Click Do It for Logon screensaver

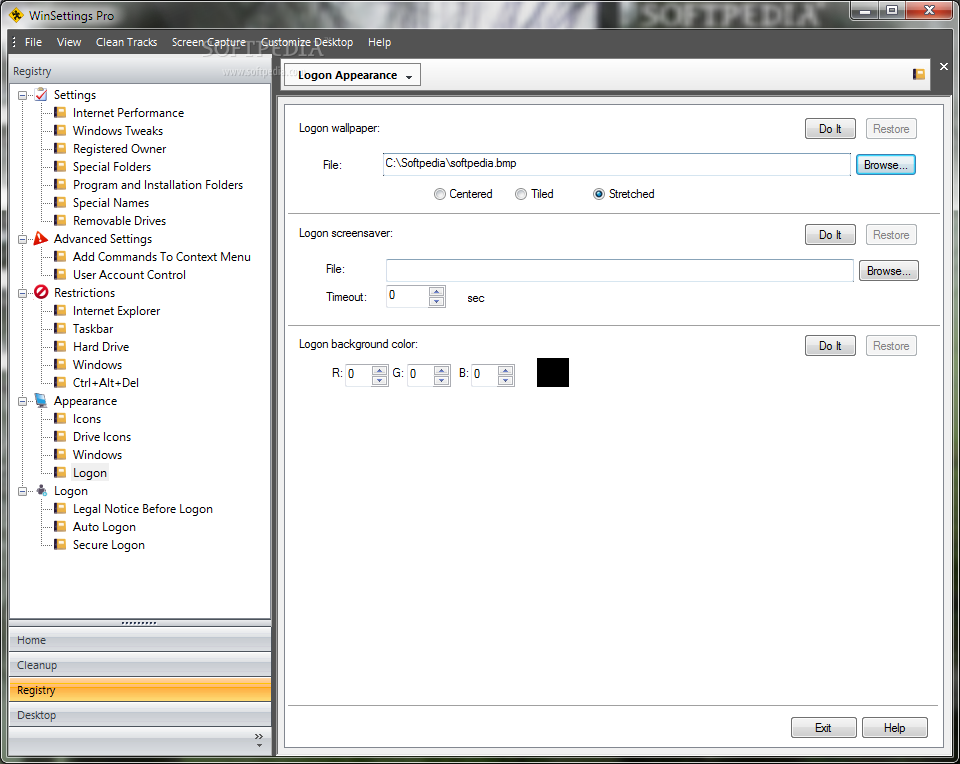(x=830, y=234)
